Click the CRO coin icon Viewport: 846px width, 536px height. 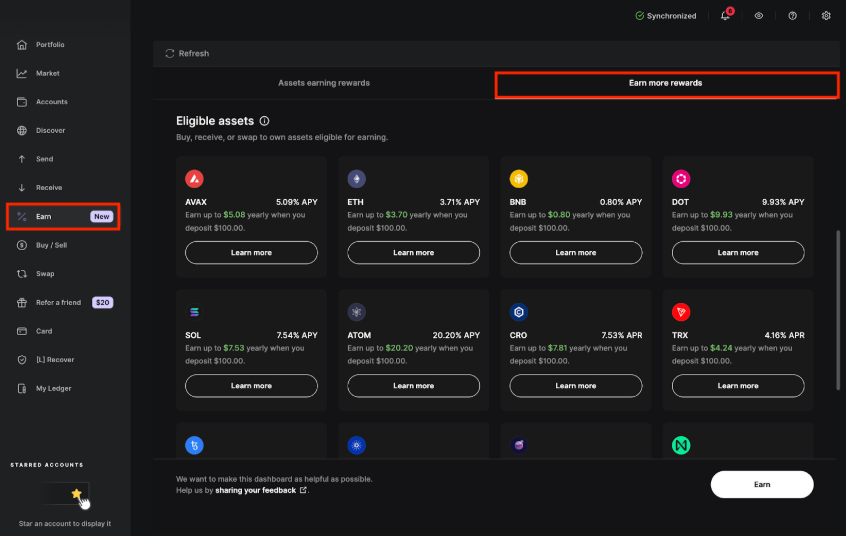[519, 312]
